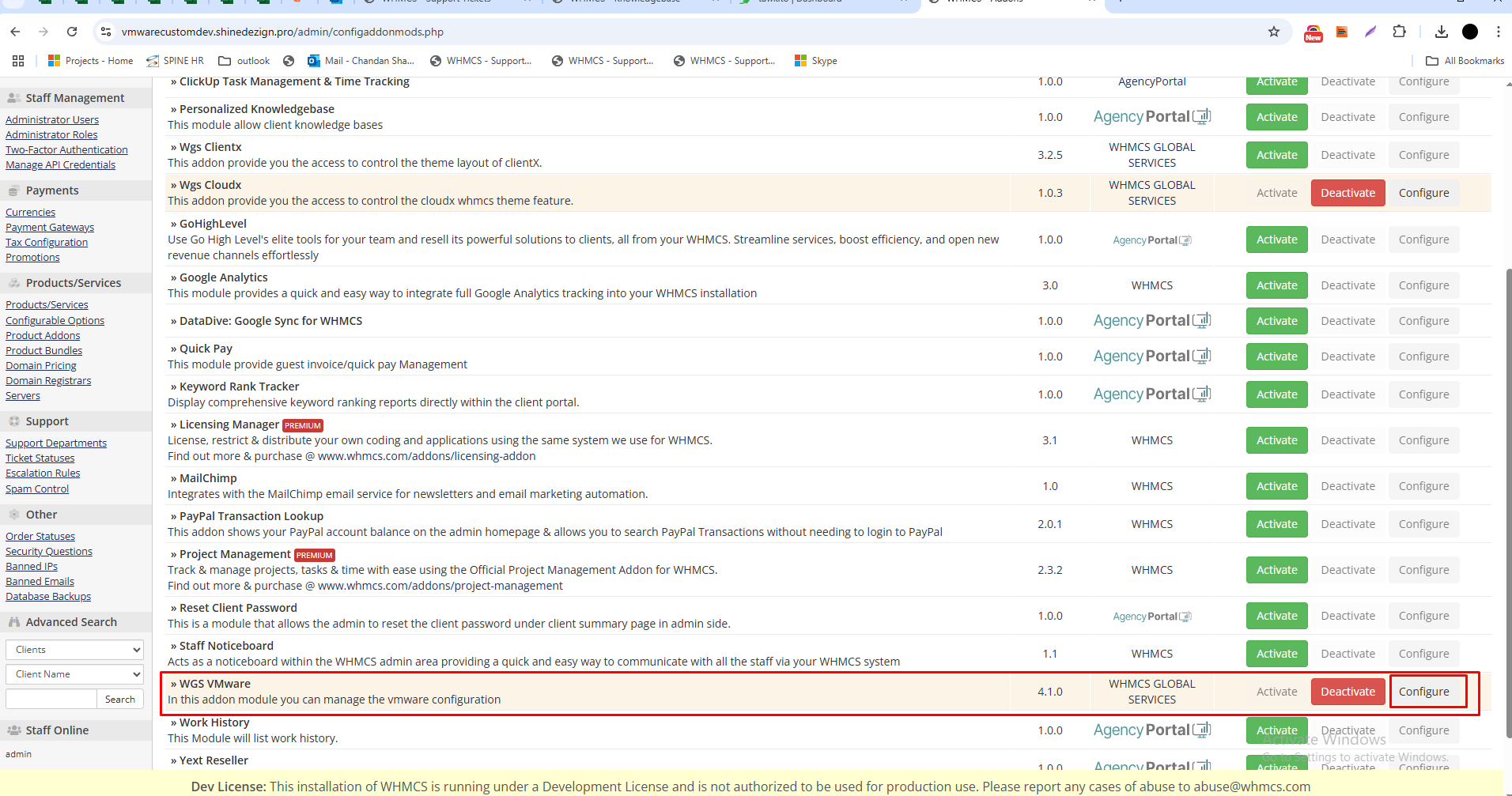Open the Skype bookmark
The image size is (1512, 796).
click(815, 61)
